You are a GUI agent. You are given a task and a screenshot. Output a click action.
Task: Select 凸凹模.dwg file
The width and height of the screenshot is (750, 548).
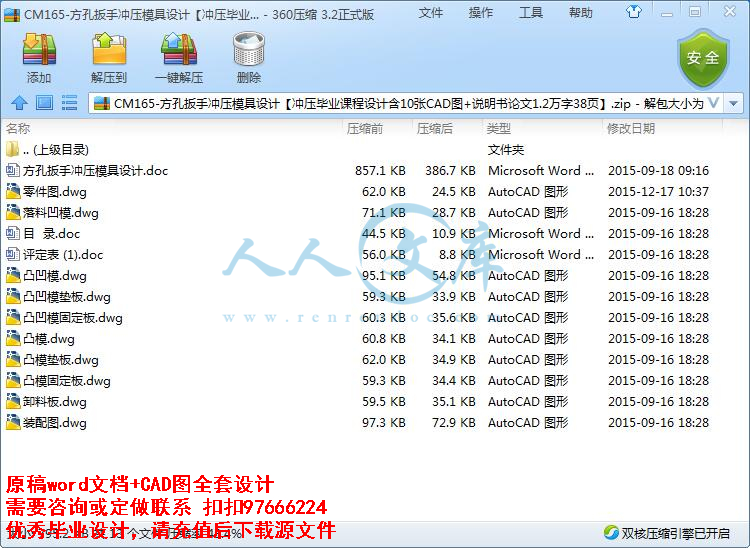click(x=359, y=276)
